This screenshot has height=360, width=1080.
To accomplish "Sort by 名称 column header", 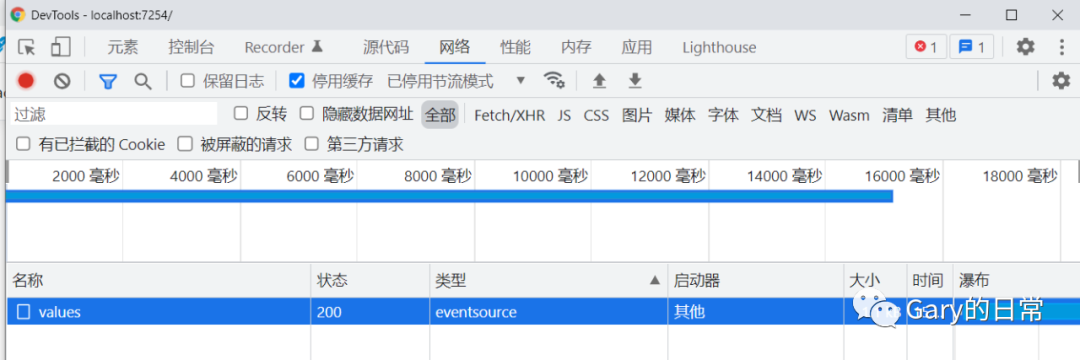I will click(158, 280).
